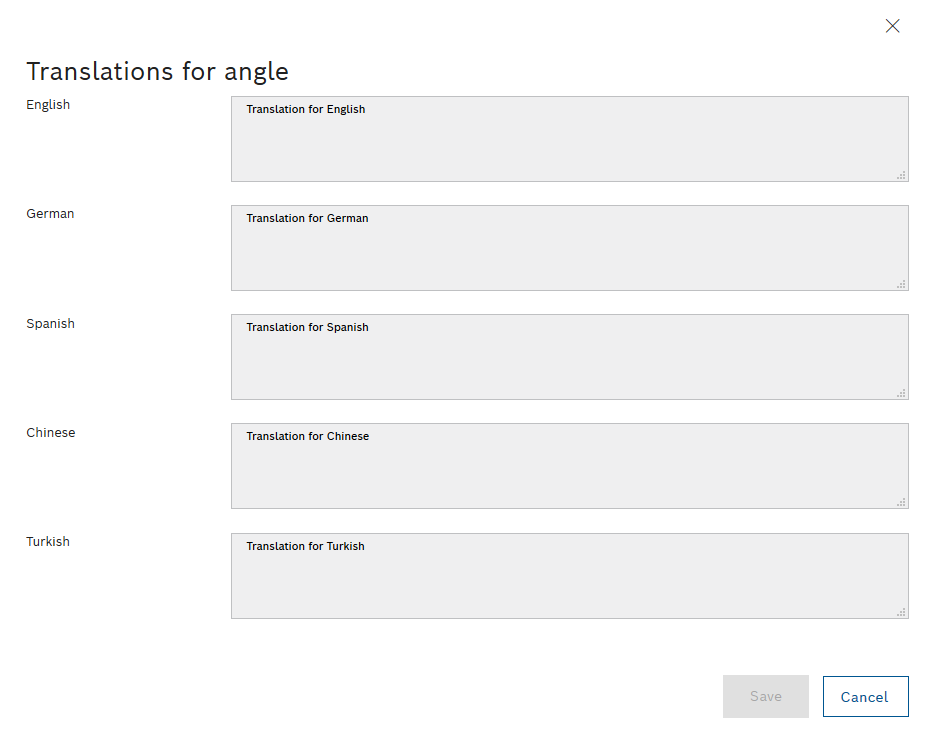Screen dimensions: 933x744
Task: Click the Translations for angle heading
Action: coord(157,71)
